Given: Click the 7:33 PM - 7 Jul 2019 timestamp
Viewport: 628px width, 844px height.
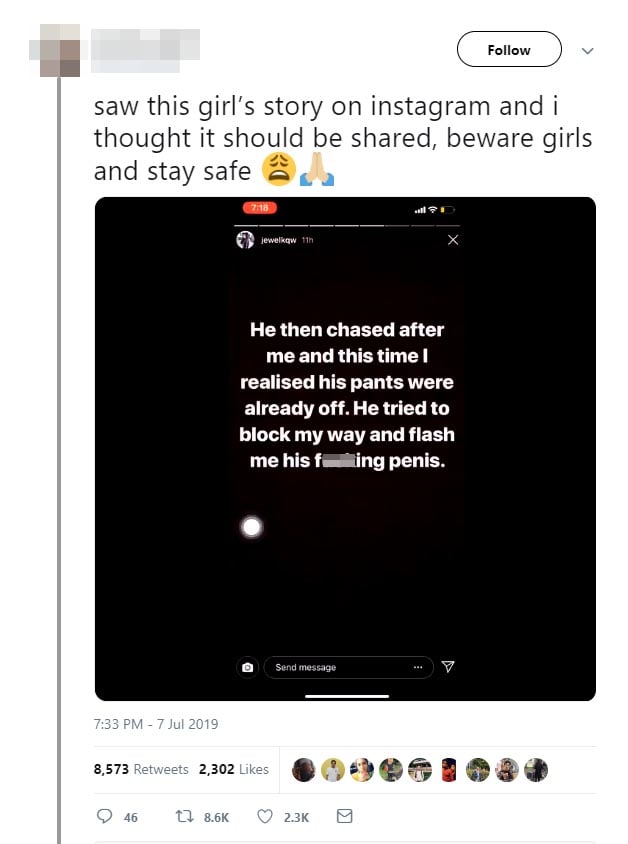Looking at the screenshot, I should pos(156,723).
